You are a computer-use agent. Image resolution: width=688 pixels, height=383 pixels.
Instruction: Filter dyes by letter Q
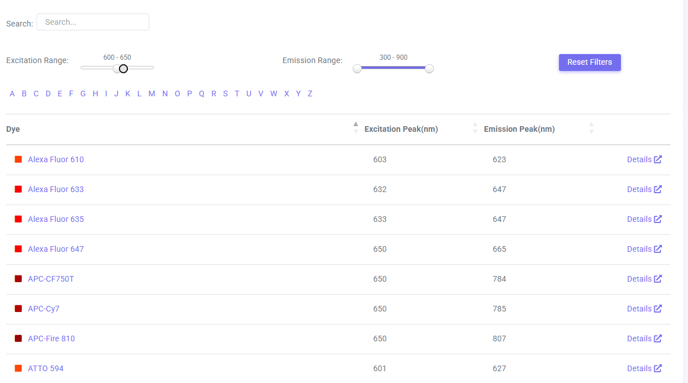(201, 93)
